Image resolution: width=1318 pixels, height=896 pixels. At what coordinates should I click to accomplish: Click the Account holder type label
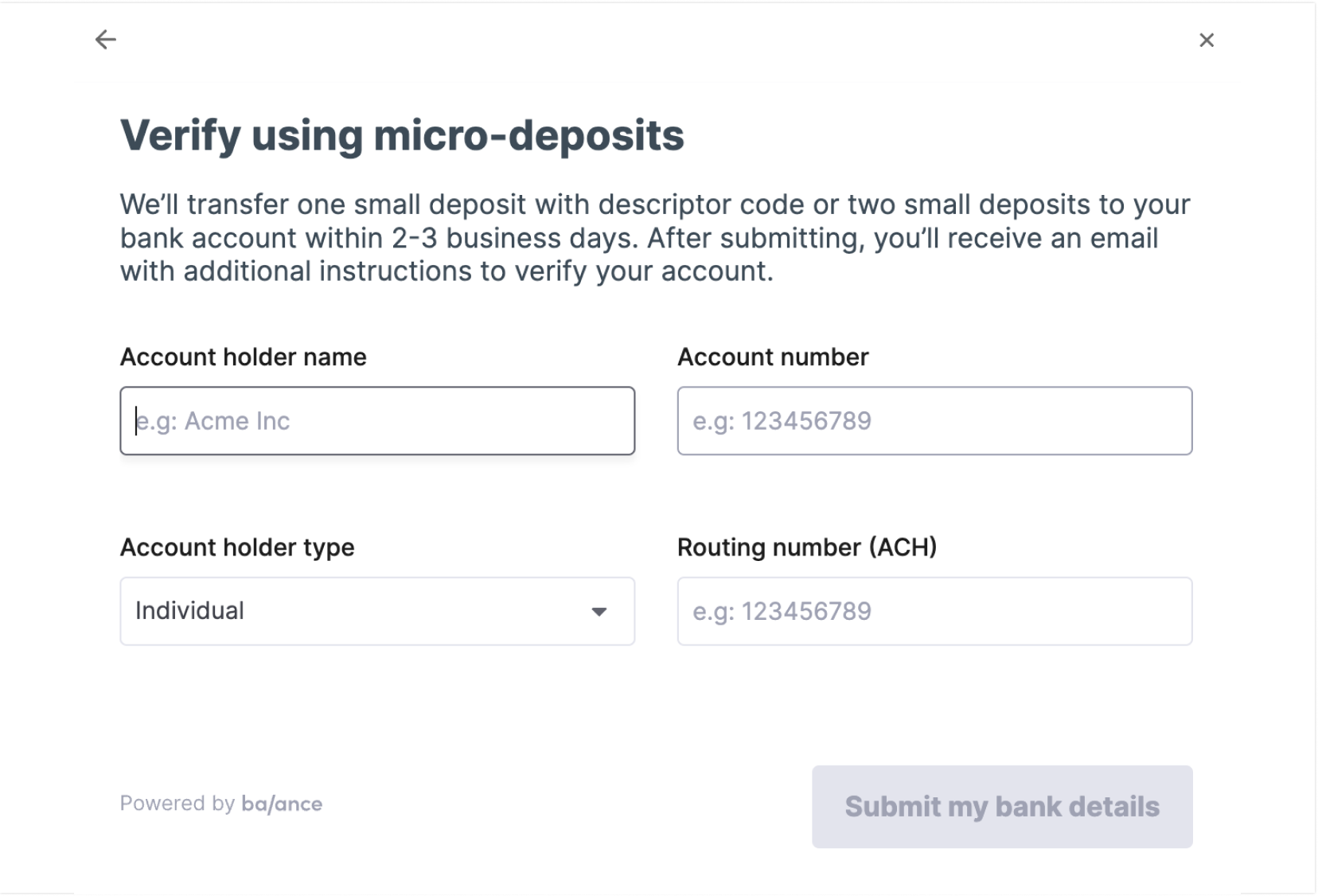[237, 547]
